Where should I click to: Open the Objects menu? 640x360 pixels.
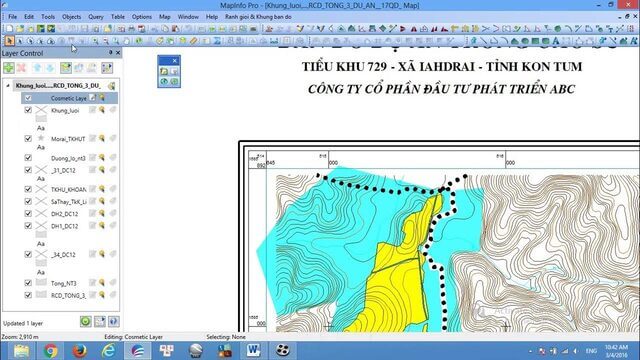71,17
